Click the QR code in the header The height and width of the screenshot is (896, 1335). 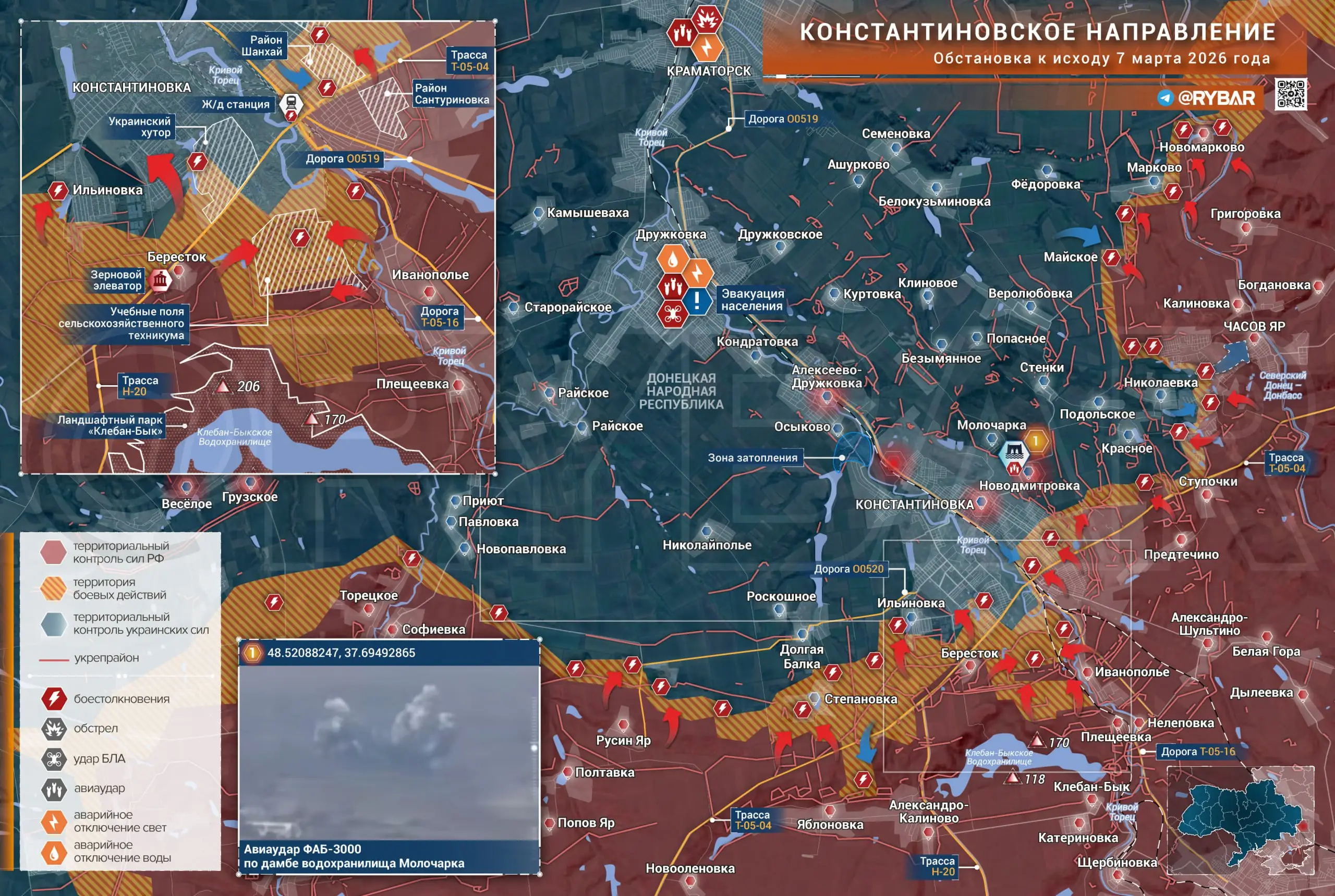point(1290,94)
